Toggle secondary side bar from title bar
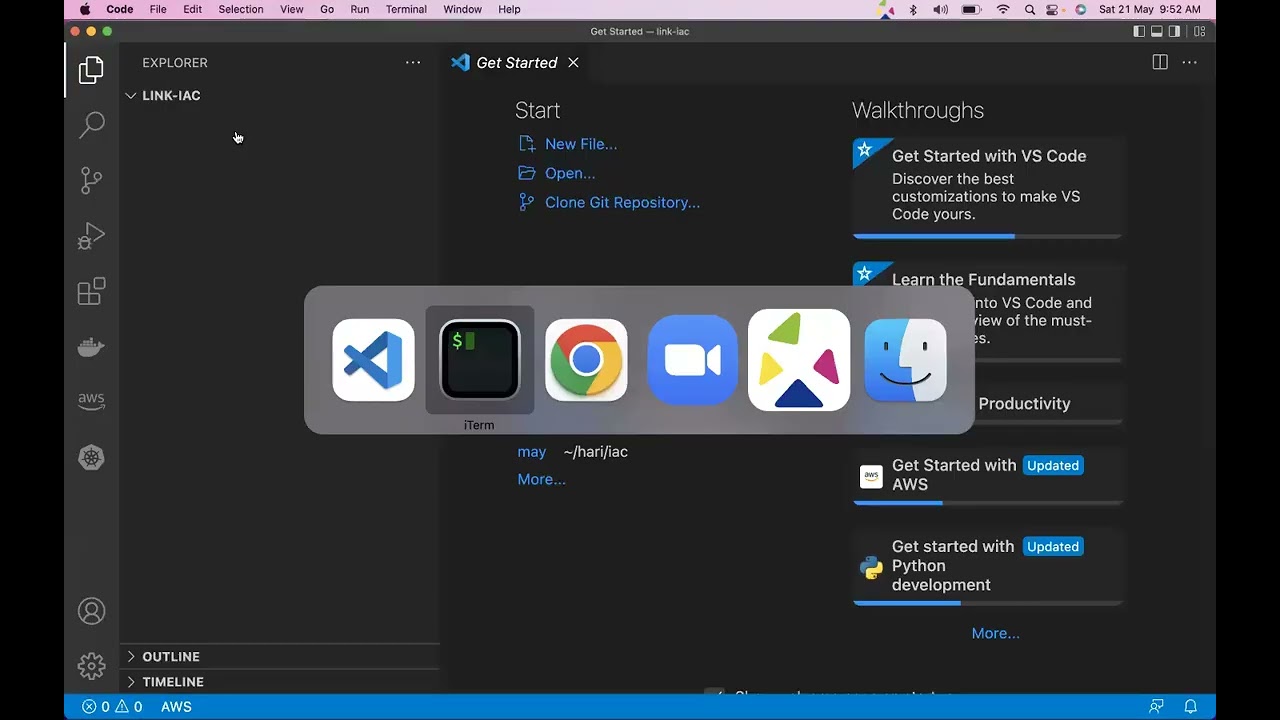Image resolution: width=1280 pixels, height=720 pixels. point(1175,31)
